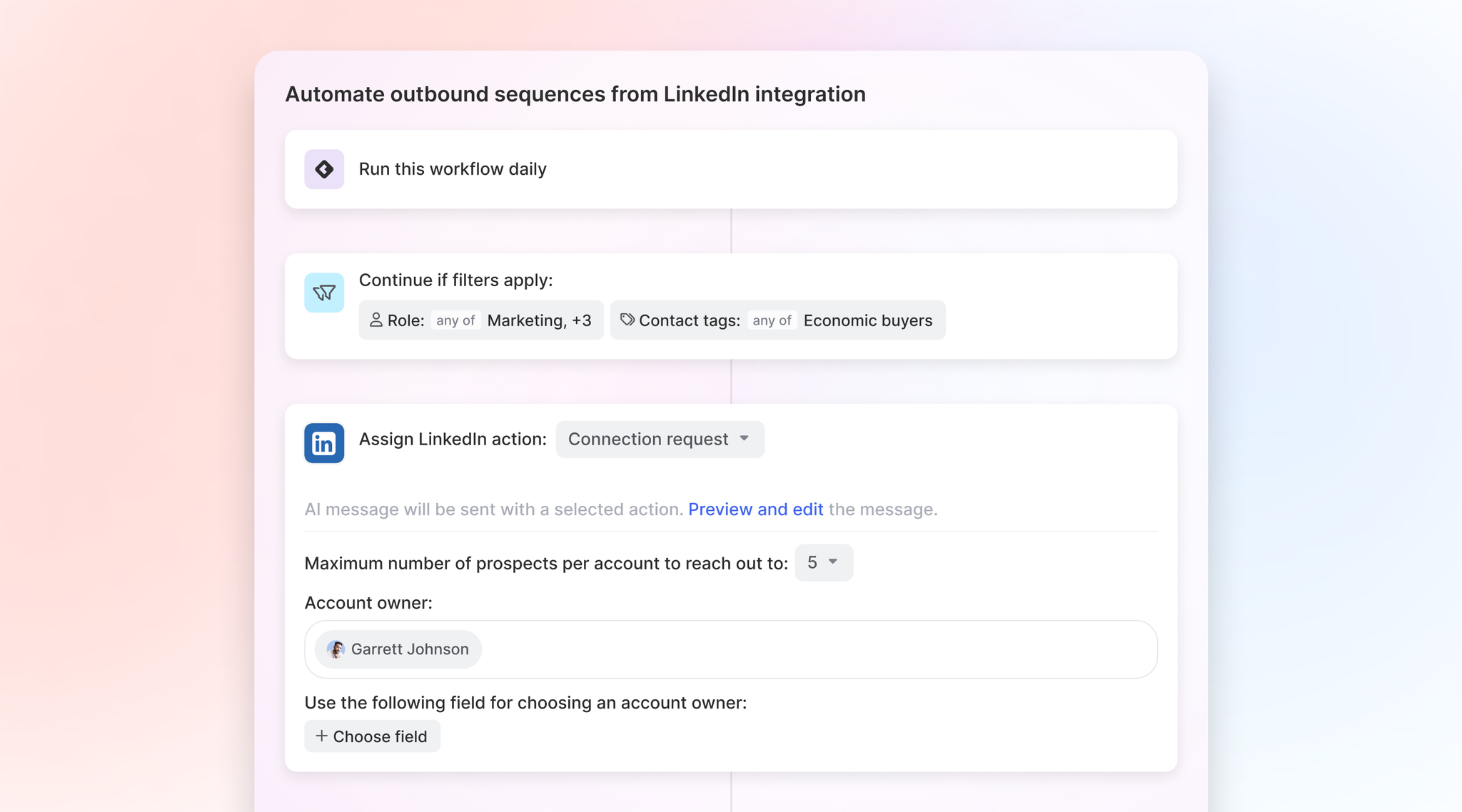1462x812 pixels.
Task: Click the 'any of' operator in Contact tags
Action: pos(772,320)
